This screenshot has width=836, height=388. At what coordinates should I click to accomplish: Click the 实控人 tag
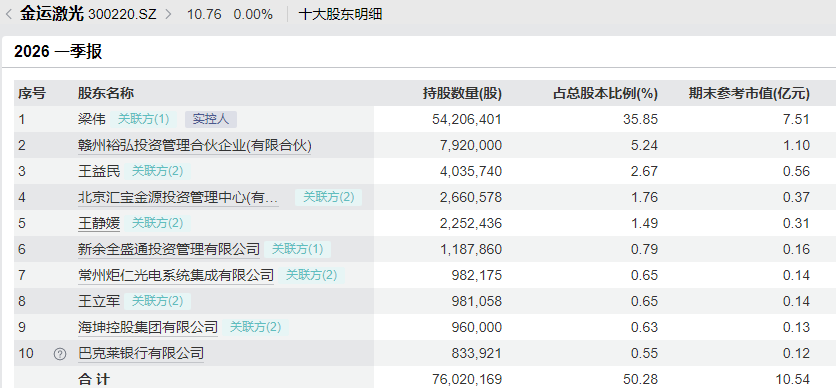[x=211, y=119]
